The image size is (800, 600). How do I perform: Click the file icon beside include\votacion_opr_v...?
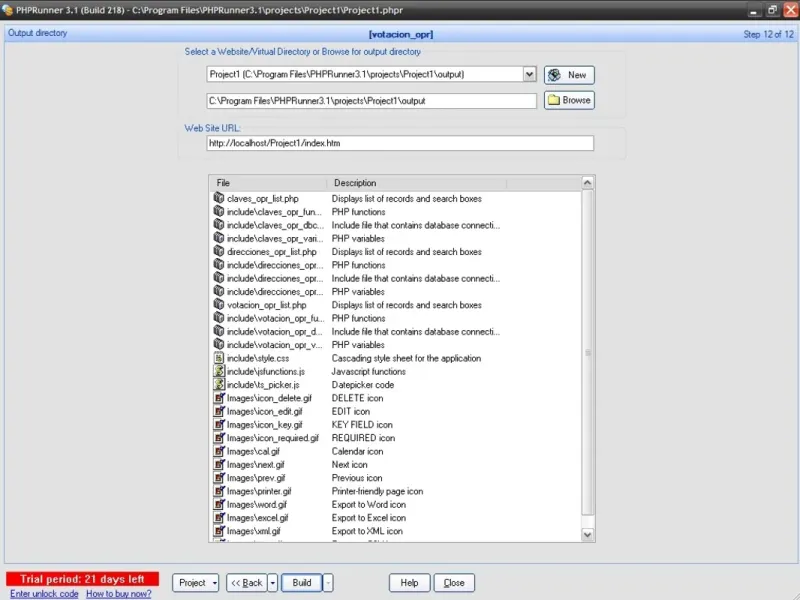coord(219,344)
